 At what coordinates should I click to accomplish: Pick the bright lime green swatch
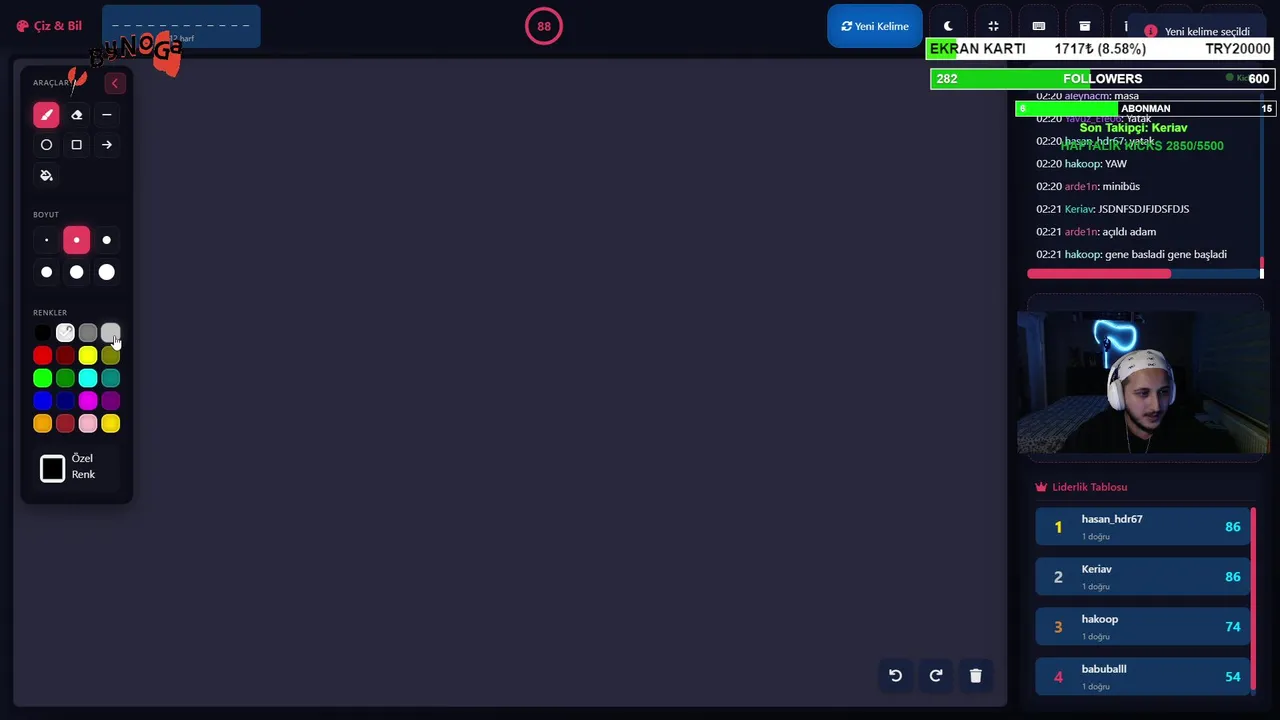[x=42, y=378]
